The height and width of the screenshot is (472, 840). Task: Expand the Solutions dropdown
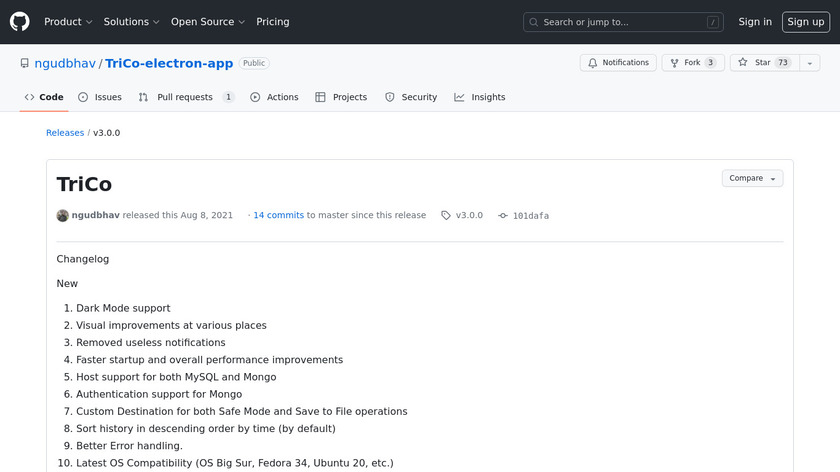pos(131,22)
